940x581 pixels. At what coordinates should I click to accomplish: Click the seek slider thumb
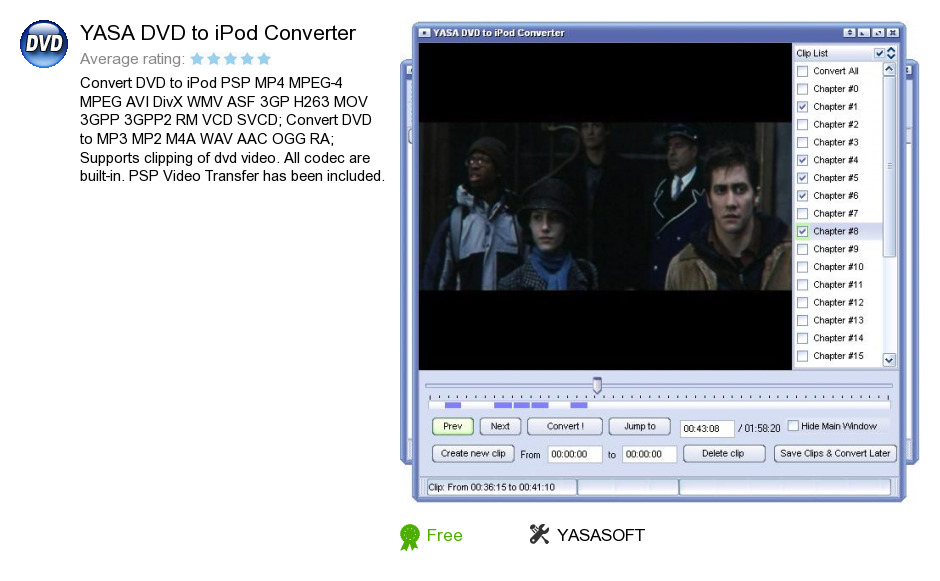pos(597,386)
